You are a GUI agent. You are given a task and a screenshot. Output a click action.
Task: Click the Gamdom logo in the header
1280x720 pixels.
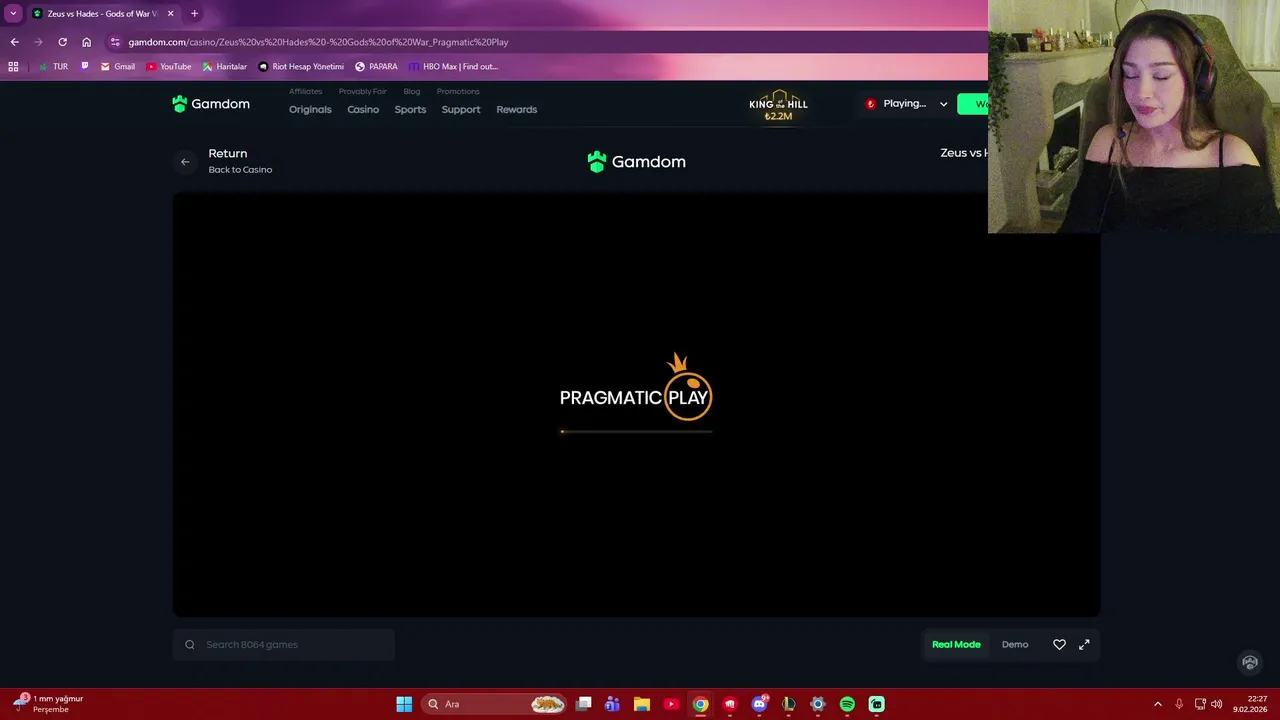[211, 104]
